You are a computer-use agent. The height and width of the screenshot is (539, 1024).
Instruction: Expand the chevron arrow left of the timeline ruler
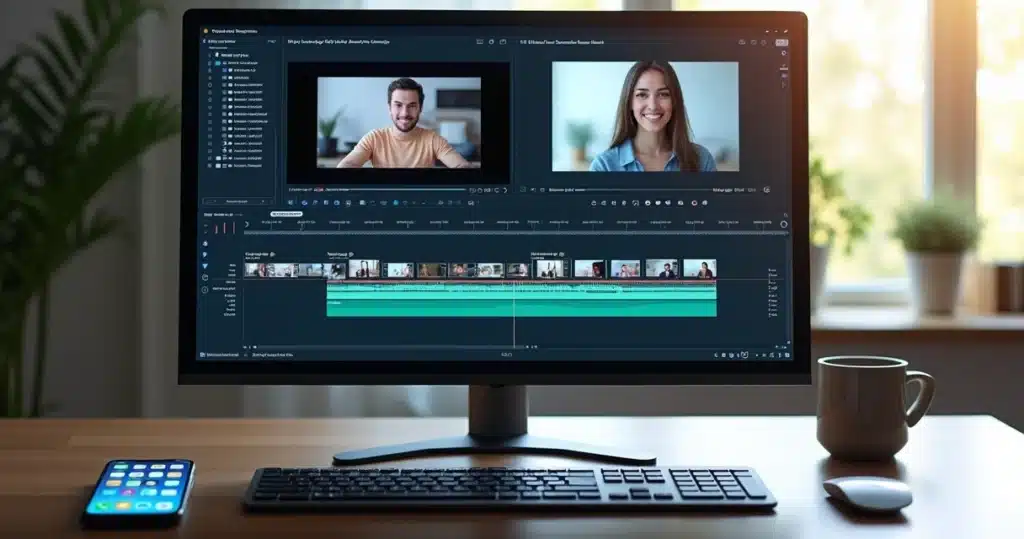[x=247, y=225]
